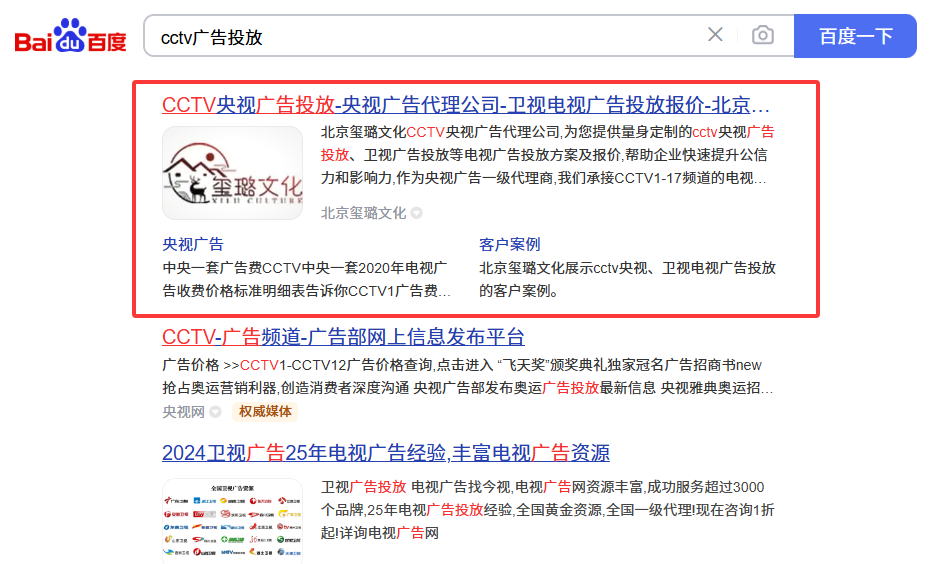The width and height of the screenshot is (937, 564).
Task: Clear the search box with the X icon
Action: pyautogui.click(x=715, y=35)
